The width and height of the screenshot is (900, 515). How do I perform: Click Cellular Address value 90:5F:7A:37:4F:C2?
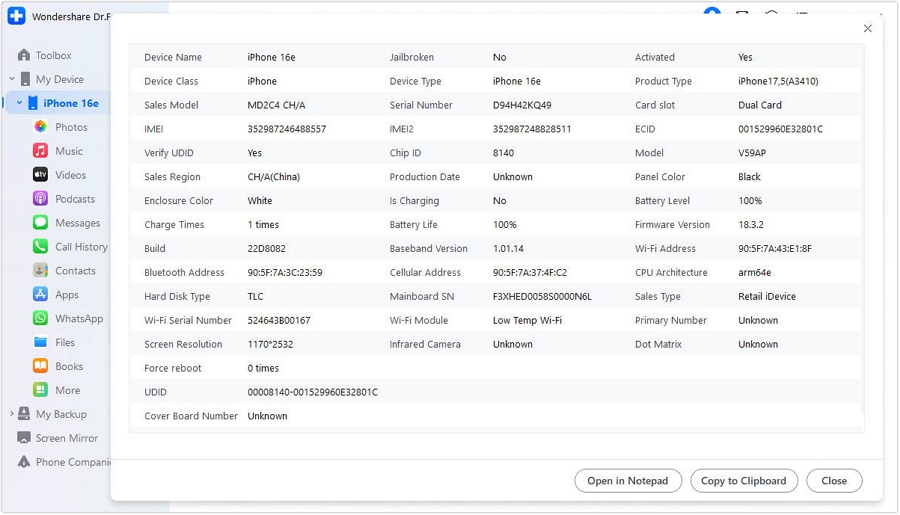click(530, 273)
